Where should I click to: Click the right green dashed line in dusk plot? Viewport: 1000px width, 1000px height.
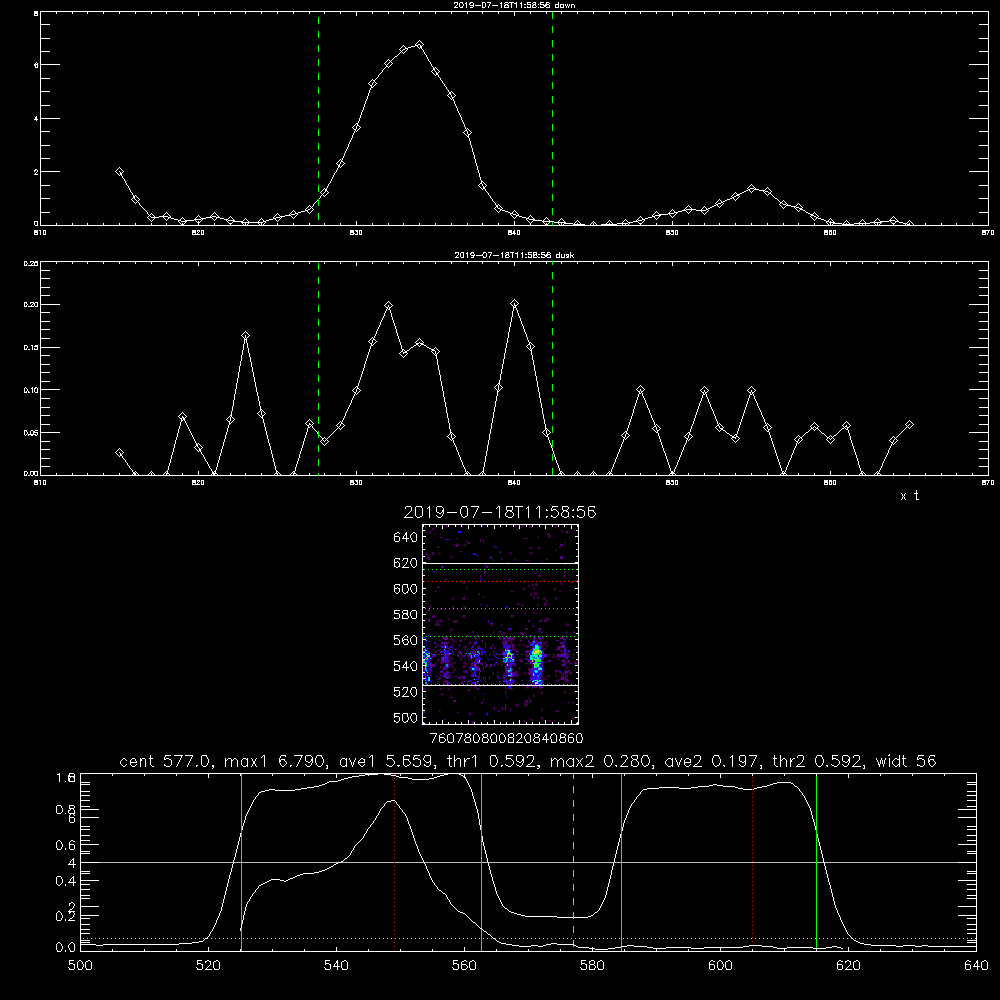tap(552, 369)
